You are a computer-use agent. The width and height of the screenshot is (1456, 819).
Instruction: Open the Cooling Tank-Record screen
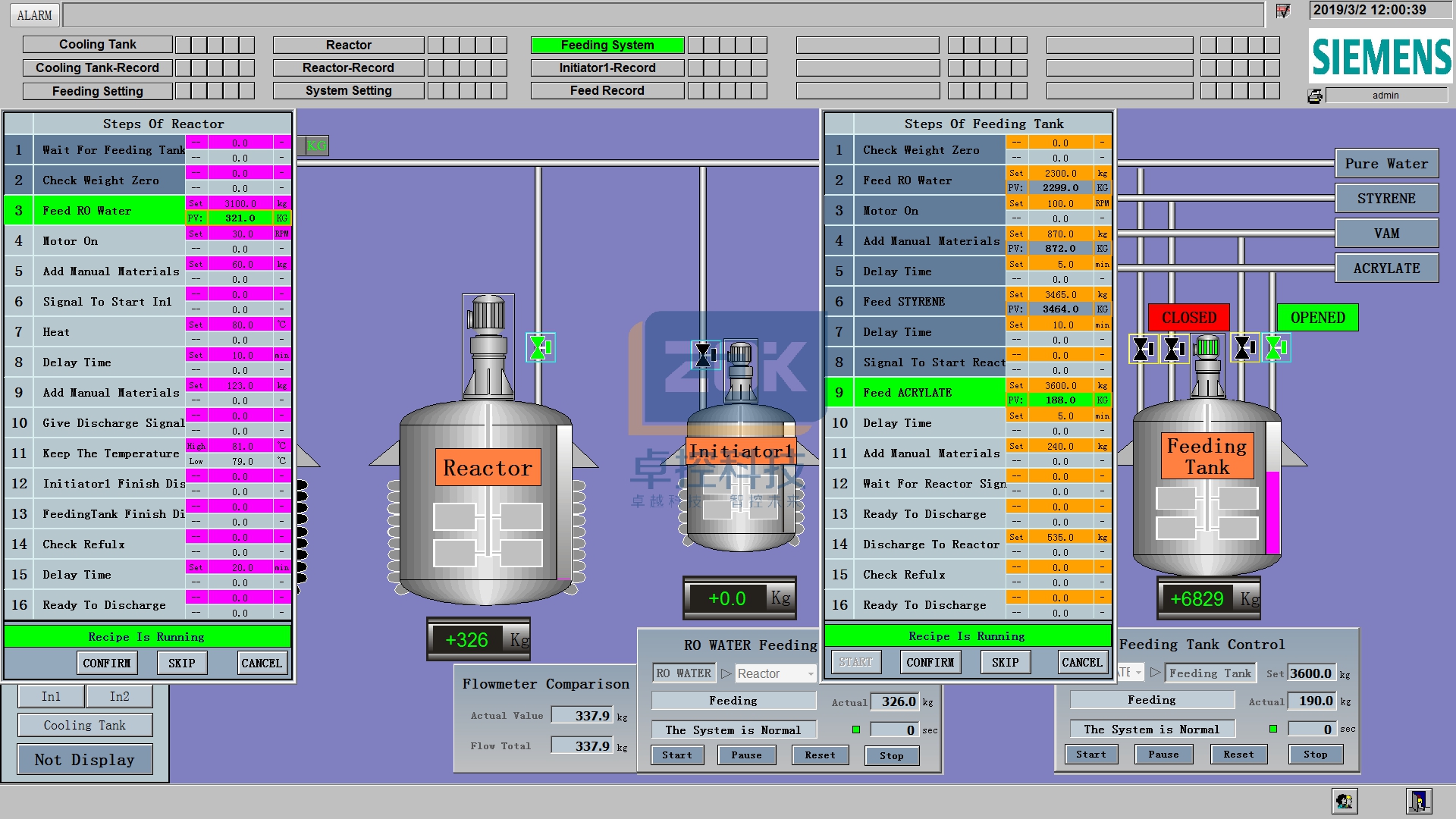[x=98, y=67]
